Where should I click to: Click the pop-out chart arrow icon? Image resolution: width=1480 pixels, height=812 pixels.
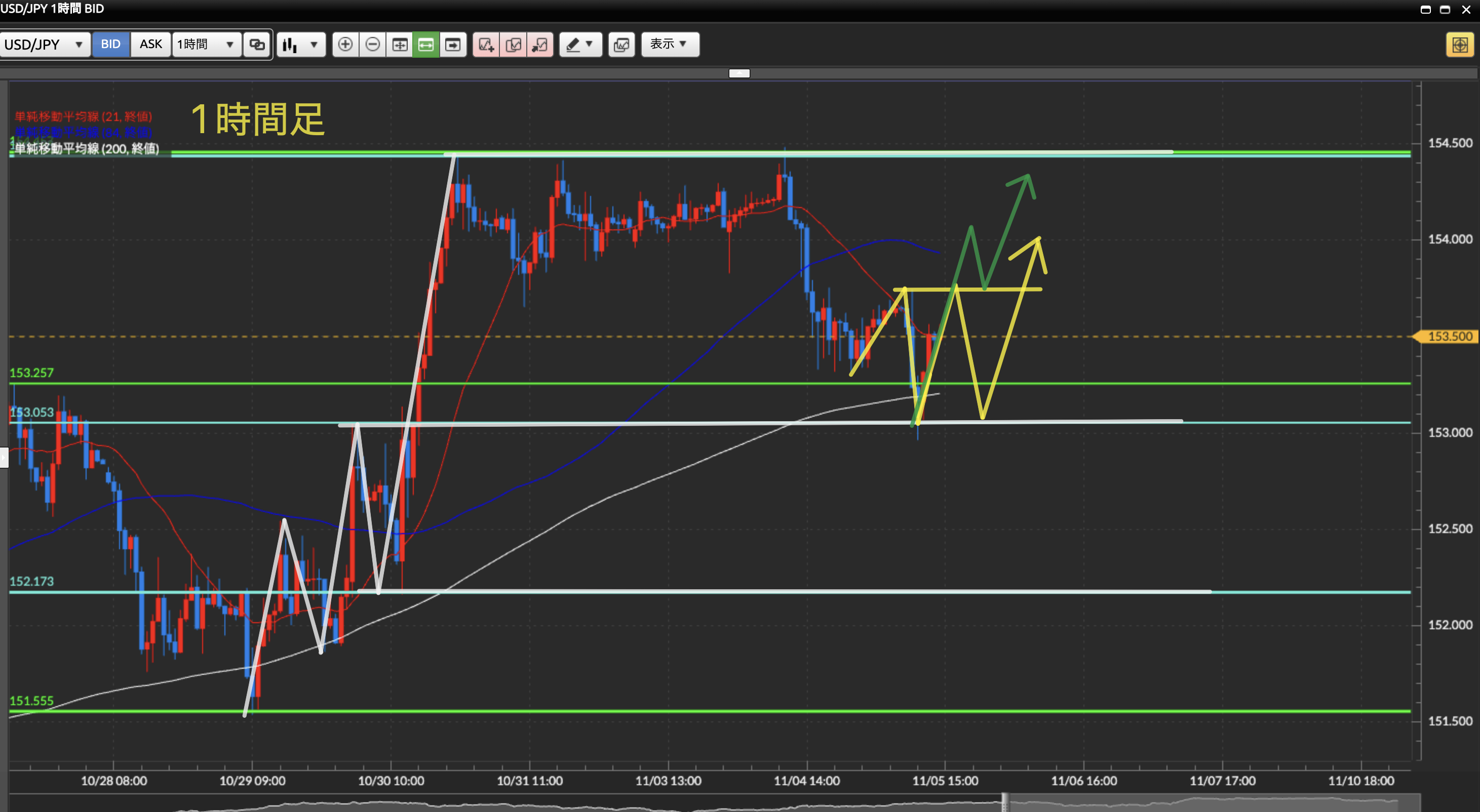click(x=539, y=44)
